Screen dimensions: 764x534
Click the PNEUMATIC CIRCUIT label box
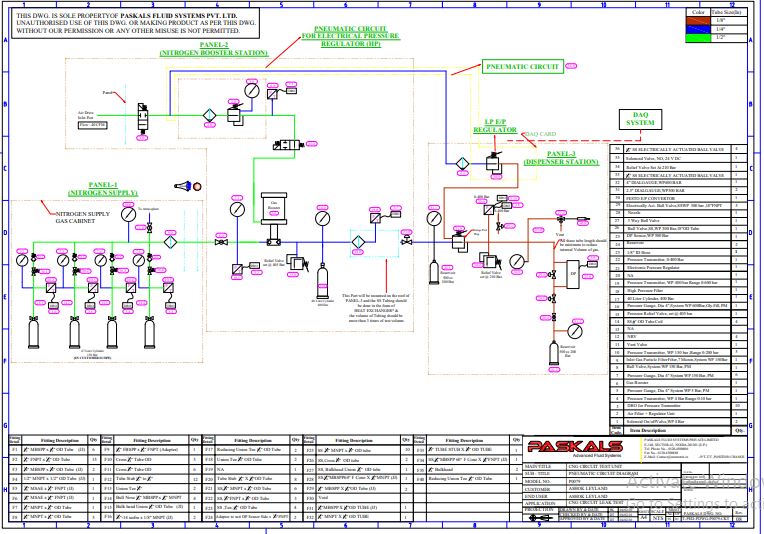click(522, 67)
